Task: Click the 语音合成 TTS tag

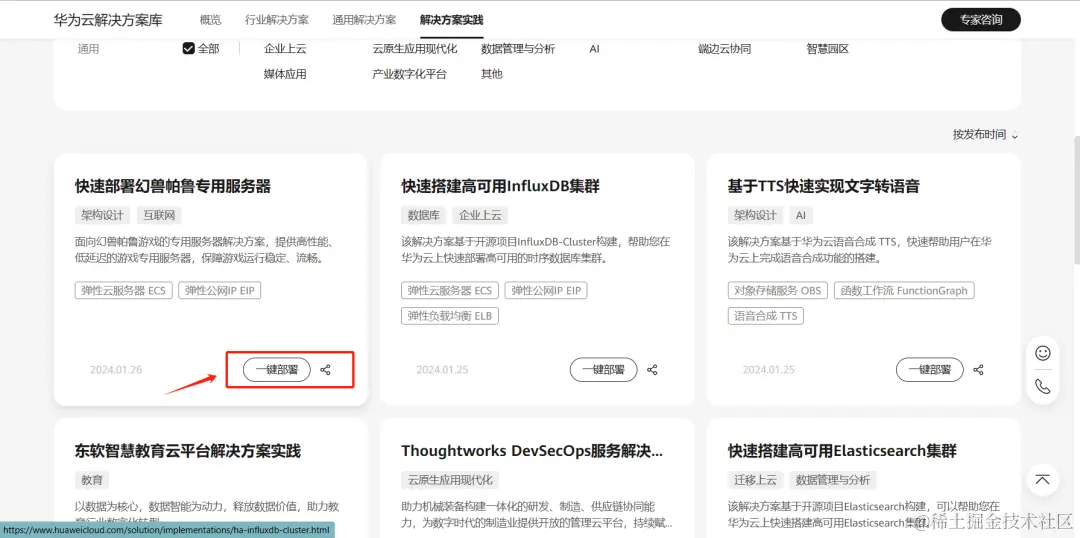Action: point(766,316)
